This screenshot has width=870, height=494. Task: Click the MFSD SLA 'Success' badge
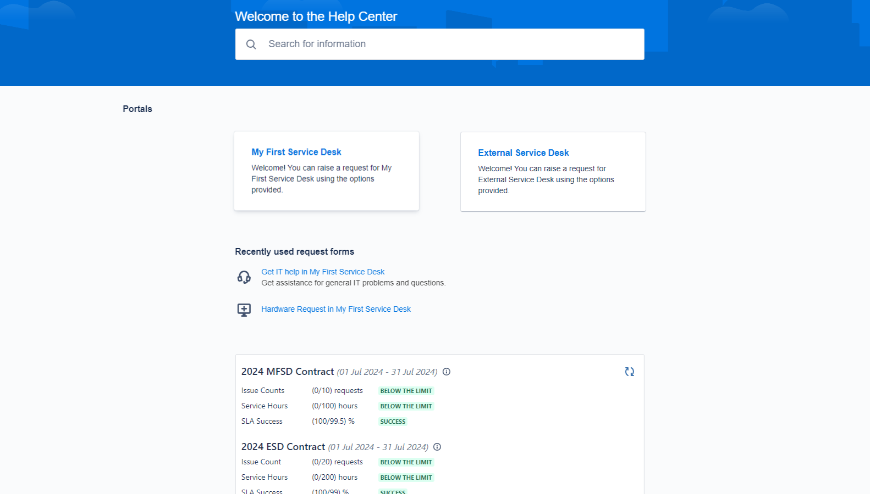tap(392, 421)
